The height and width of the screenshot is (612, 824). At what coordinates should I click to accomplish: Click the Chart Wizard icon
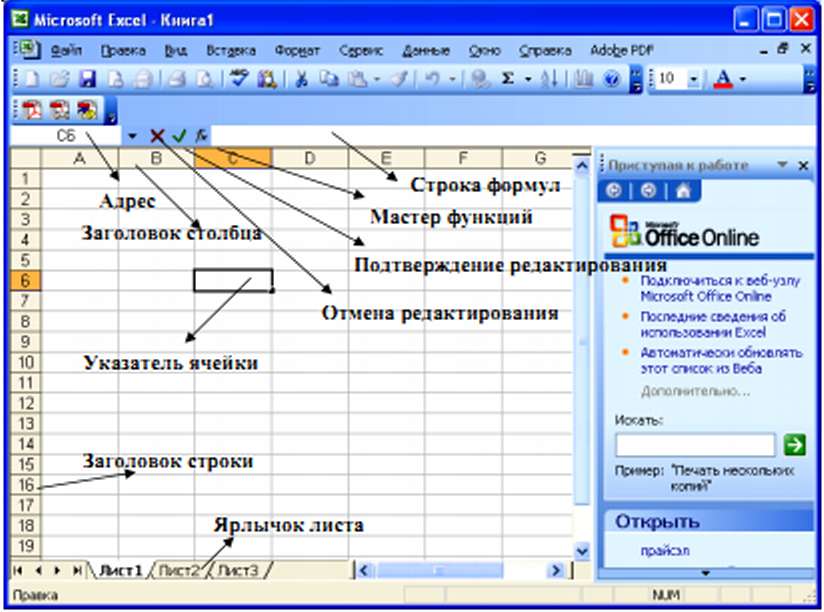tap(583, 79)
